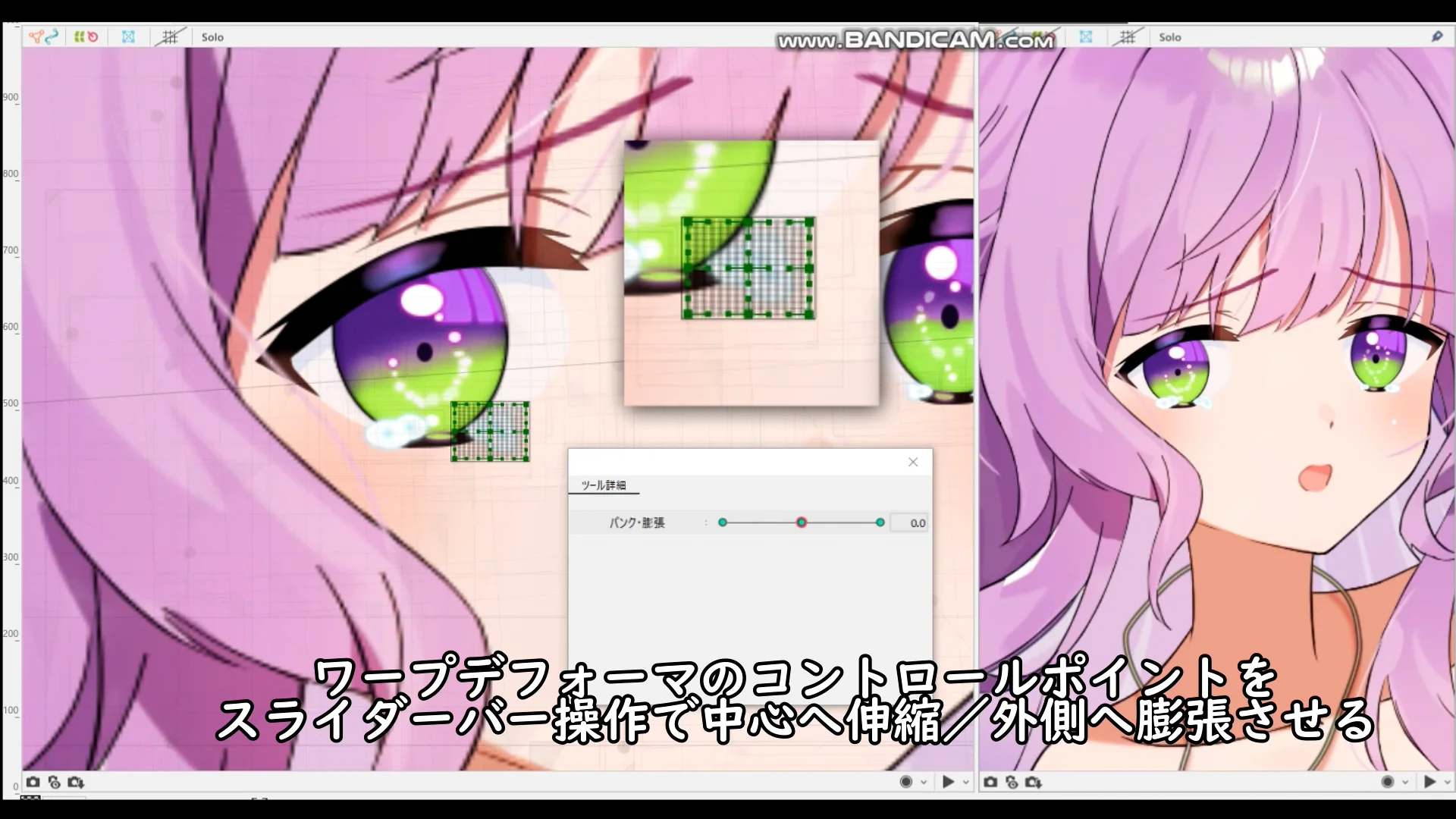Screen dimensions: 1456x819
Task: Click the third camera icon in right view
Action: coord(1033,782)
